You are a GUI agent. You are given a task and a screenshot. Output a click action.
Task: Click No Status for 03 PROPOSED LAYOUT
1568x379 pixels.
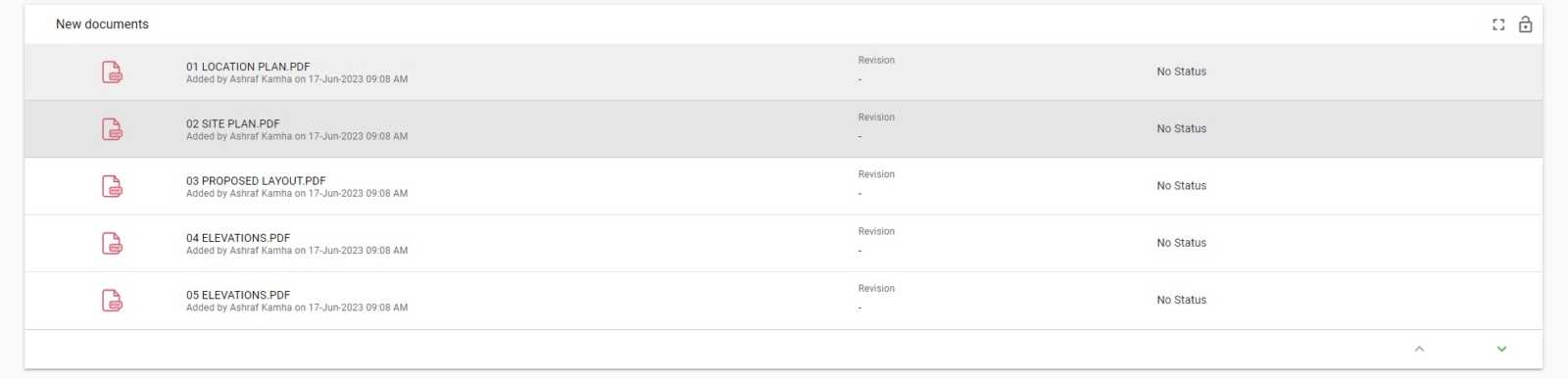click(x=1181, y=186)
